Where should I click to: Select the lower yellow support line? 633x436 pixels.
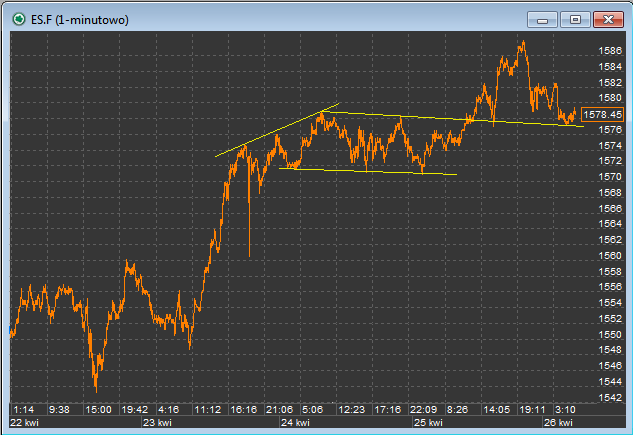pyautogui.click(x=368, y=171)
